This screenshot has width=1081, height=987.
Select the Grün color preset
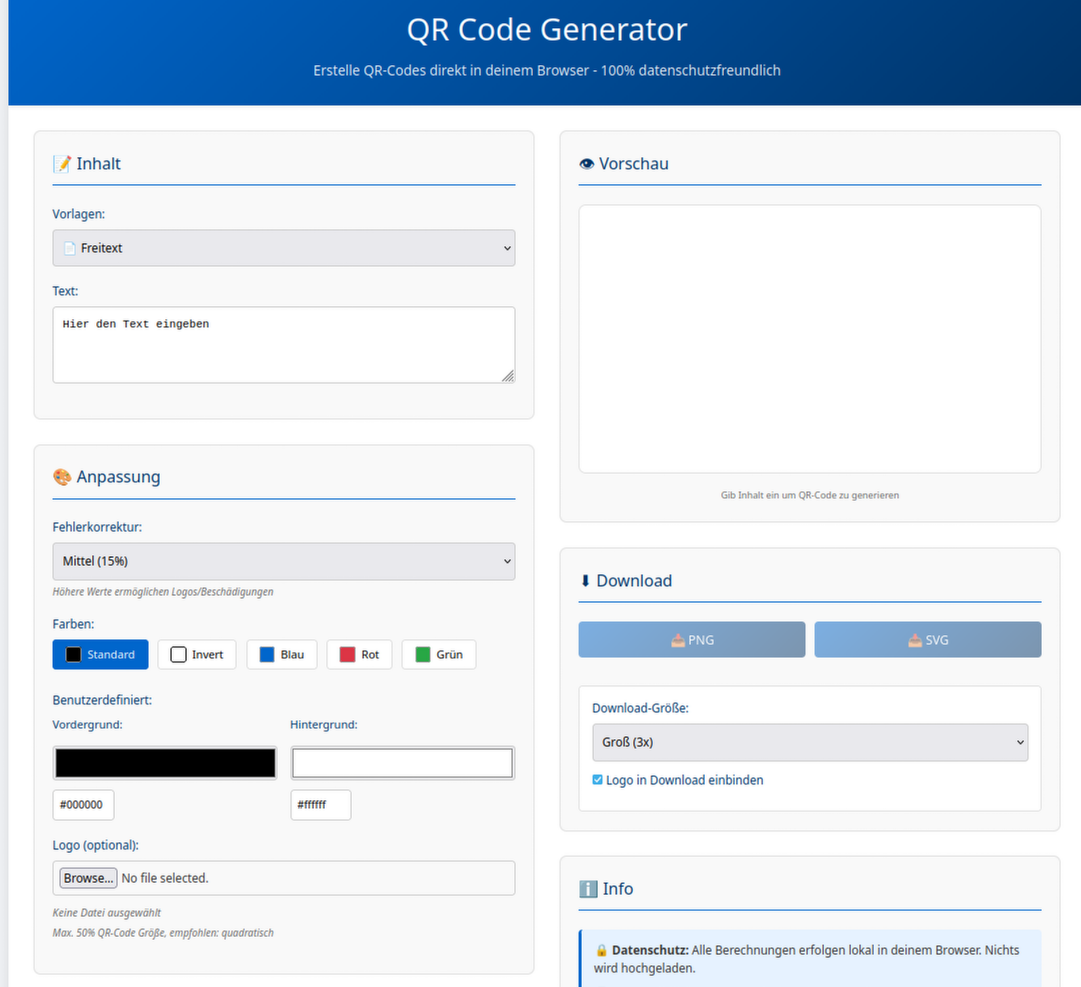438,655
